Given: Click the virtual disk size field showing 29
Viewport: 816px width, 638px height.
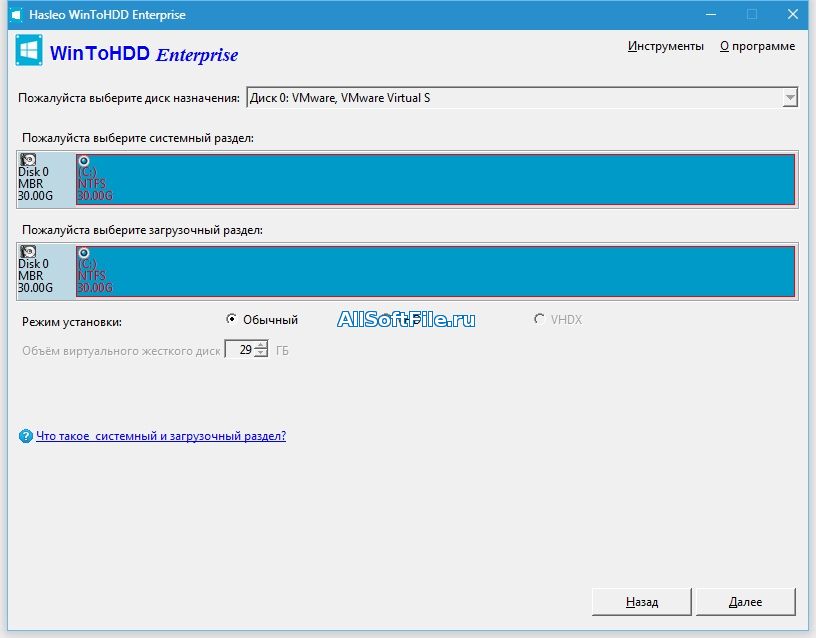Looking at the screenshot, I should pyautogui.click(x=240, y=349).
